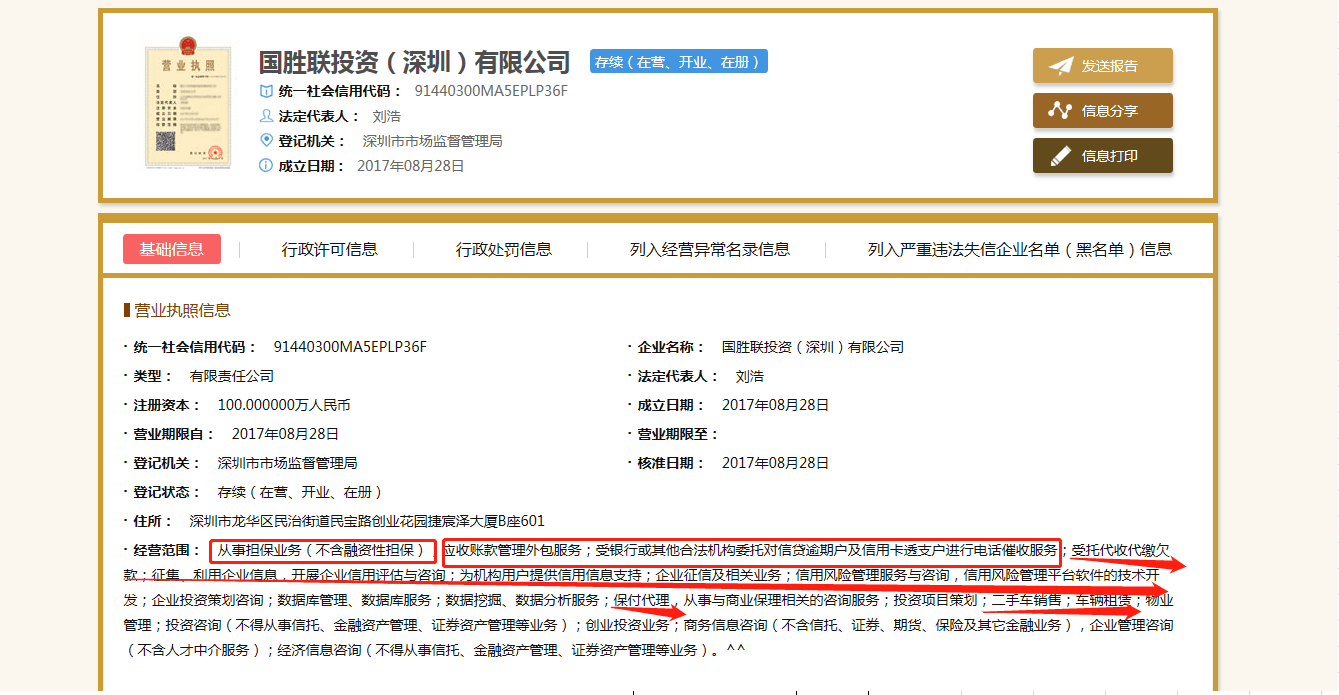Viewport: 1339px width, 695px height.
Task: Click the 营业执照信息 section heading
Action: point(182,310)
